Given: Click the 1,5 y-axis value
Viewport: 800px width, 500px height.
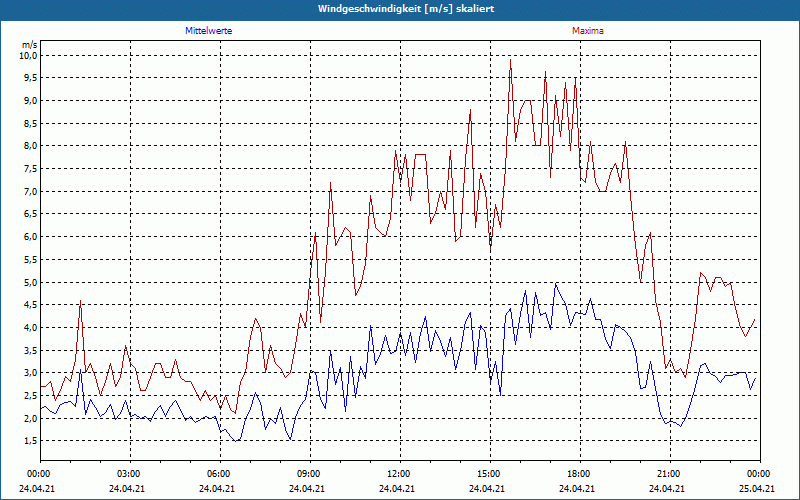Looking at the screenshot, I should (x=31, y=441).
